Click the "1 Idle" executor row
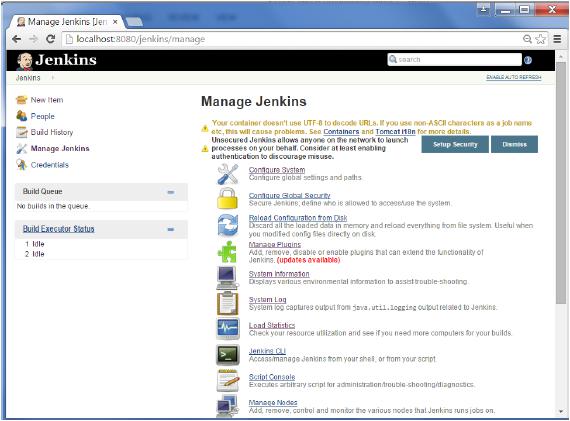 point(35,244)
